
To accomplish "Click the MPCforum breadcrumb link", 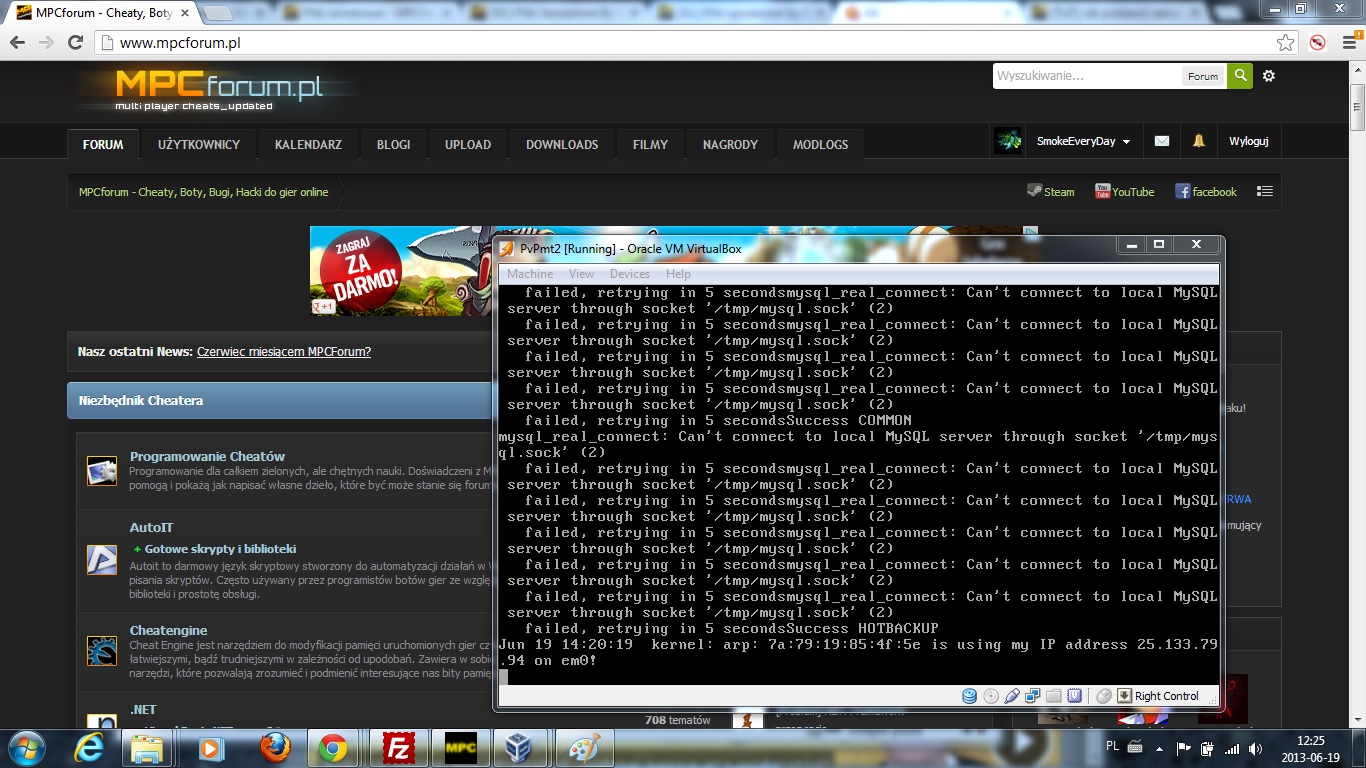I will coord(203,192).
